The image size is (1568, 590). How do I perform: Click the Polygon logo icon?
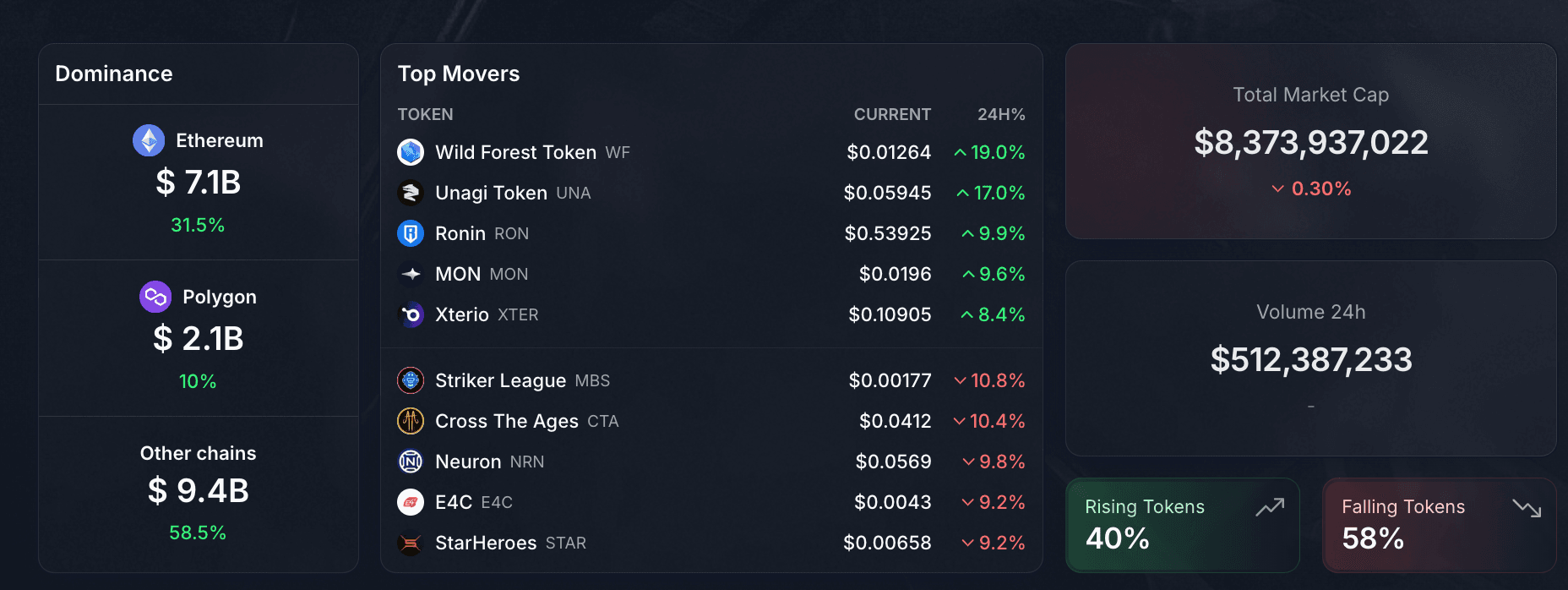click(x=155, y=297)
